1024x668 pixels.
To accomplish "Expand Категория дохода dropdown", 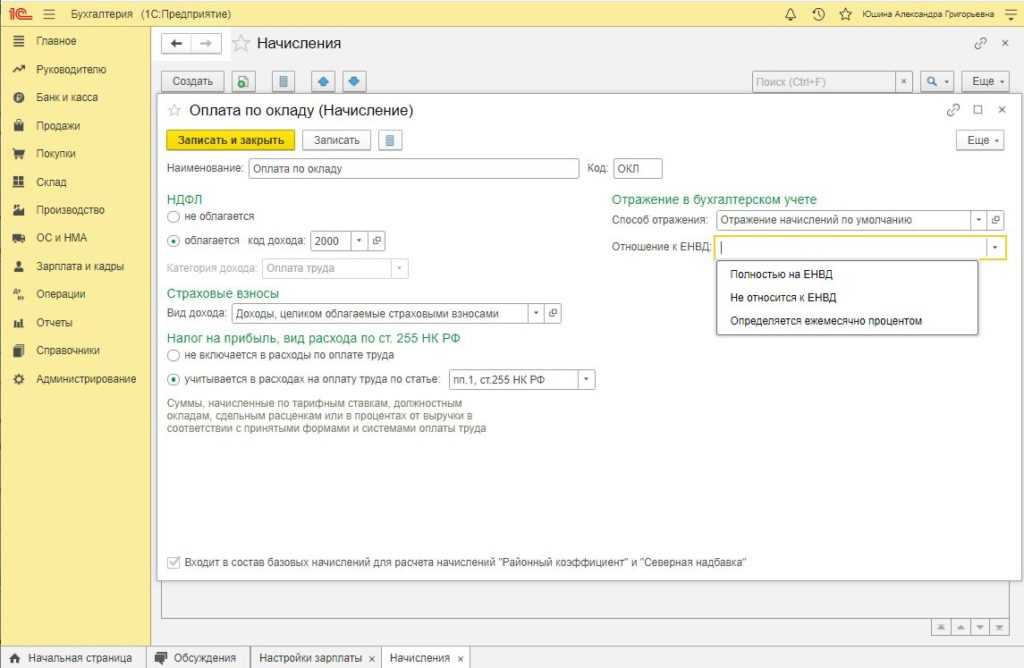I will coord(399,268).
